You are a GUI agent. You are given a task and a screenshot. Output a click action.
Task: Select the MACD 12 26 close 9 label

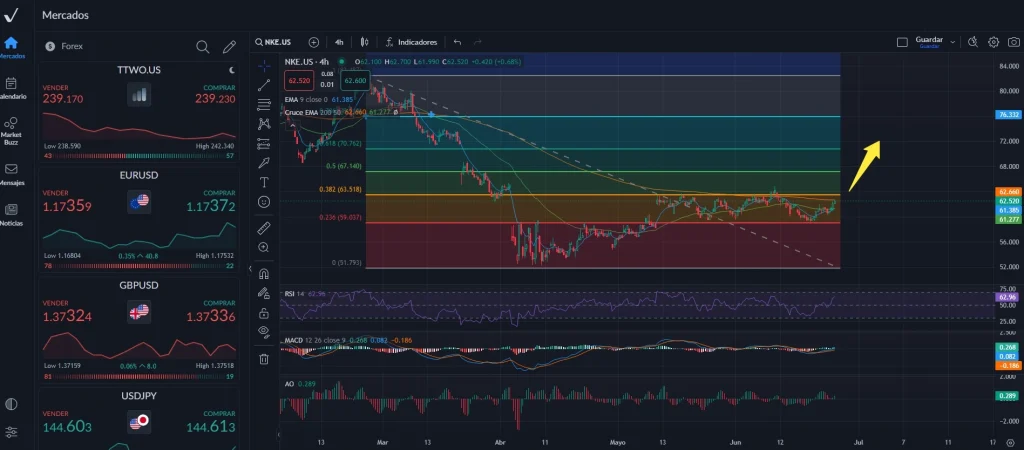pyautogui.click(x=315, y=340)
